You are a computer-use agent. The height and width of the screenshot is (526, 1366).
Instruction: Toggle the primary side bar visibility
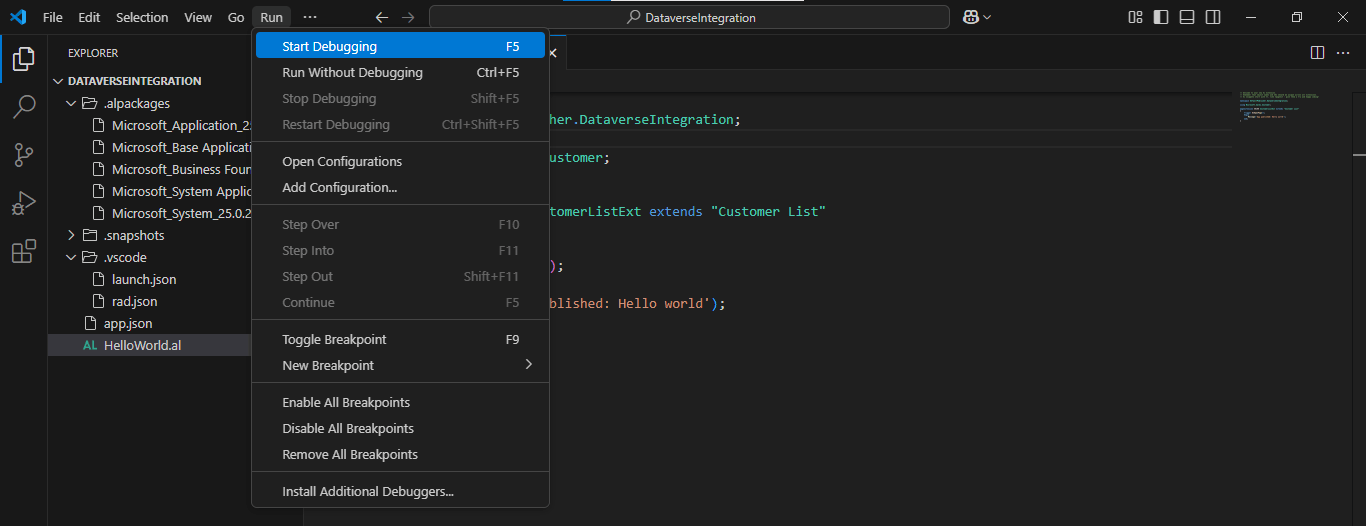(1161, 17)
